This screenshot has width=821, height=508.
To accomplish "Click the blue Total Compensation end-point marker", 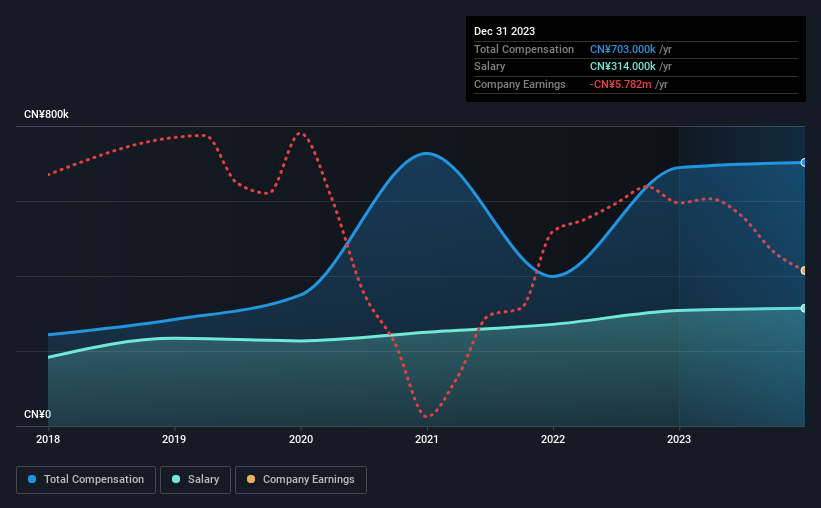I will click(x=804, y=163).
